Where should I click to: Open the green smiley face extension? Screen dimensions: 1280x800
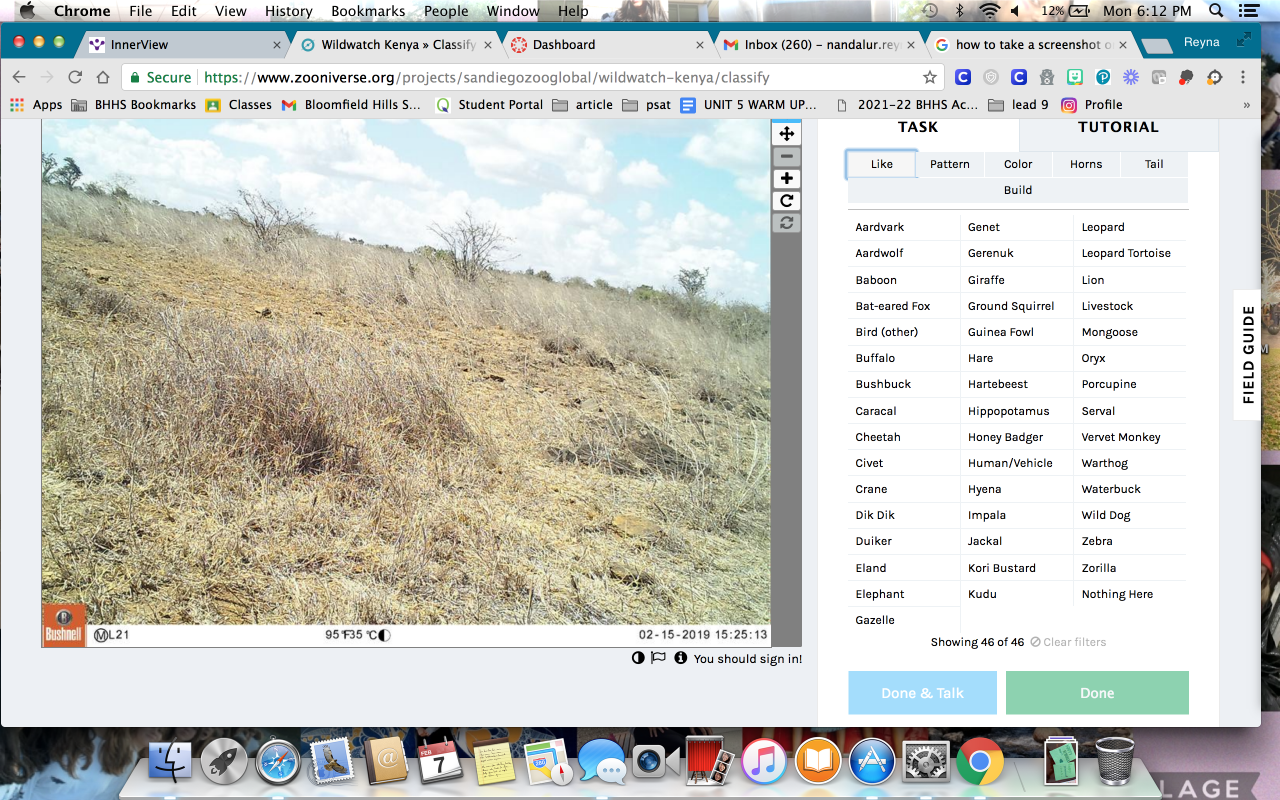pyautogui.click(x=1075, y=77)
